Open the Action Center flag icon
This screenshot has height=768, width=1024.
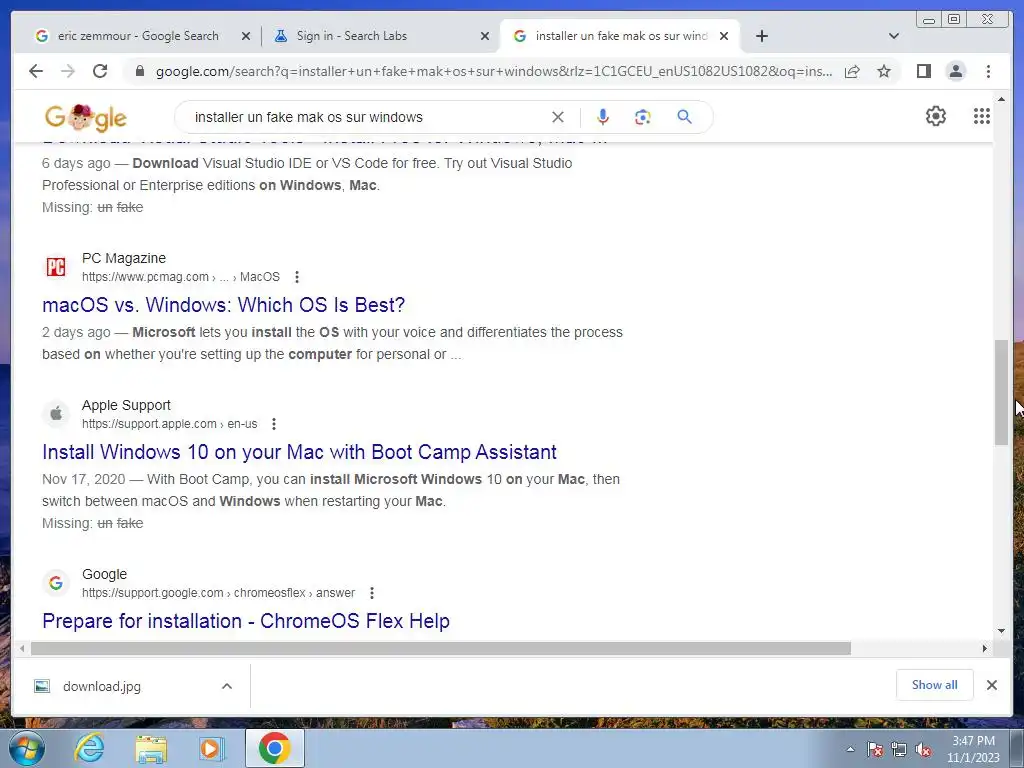pos(874,750)
